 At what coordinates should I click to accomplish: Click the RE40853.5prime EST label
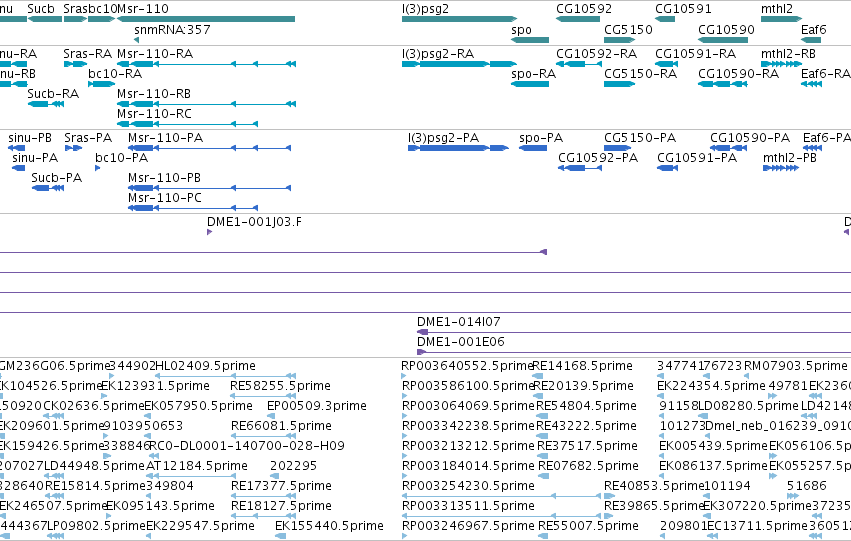(x=655, y=486)
